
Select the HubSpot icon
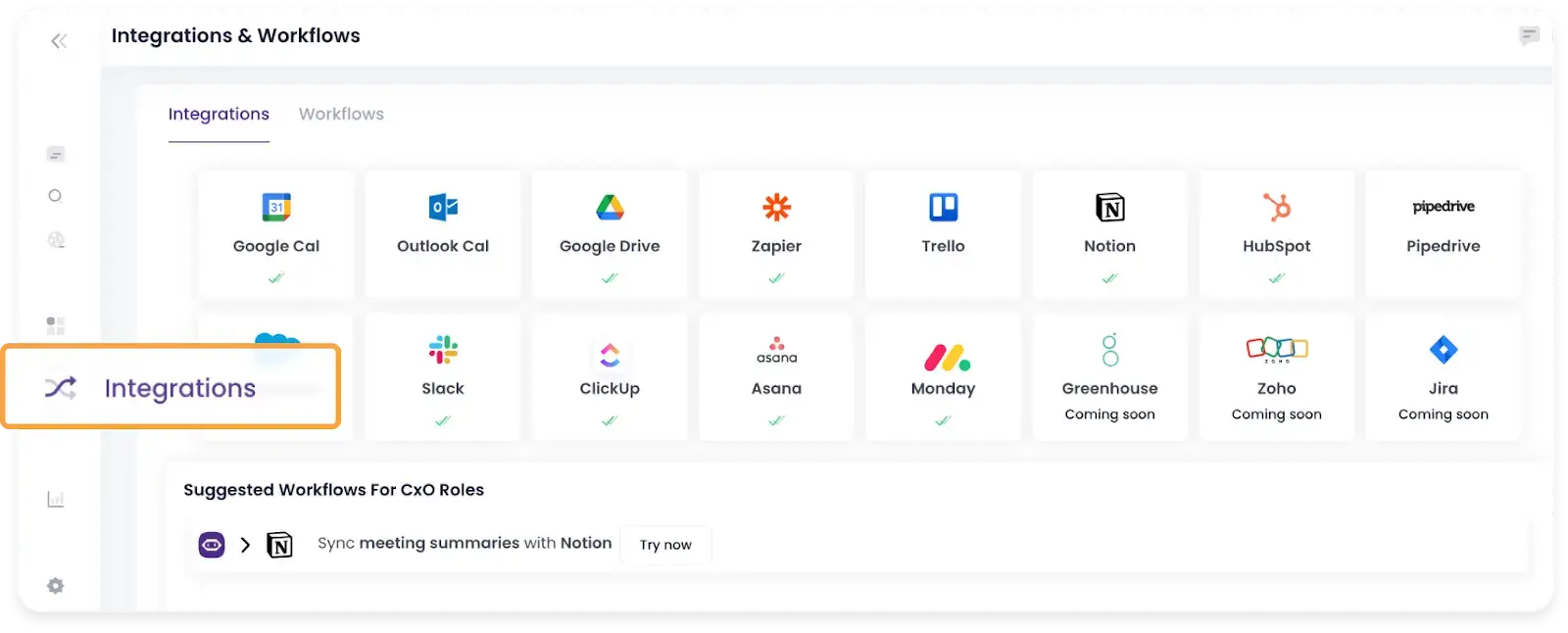pos(1276,207)
